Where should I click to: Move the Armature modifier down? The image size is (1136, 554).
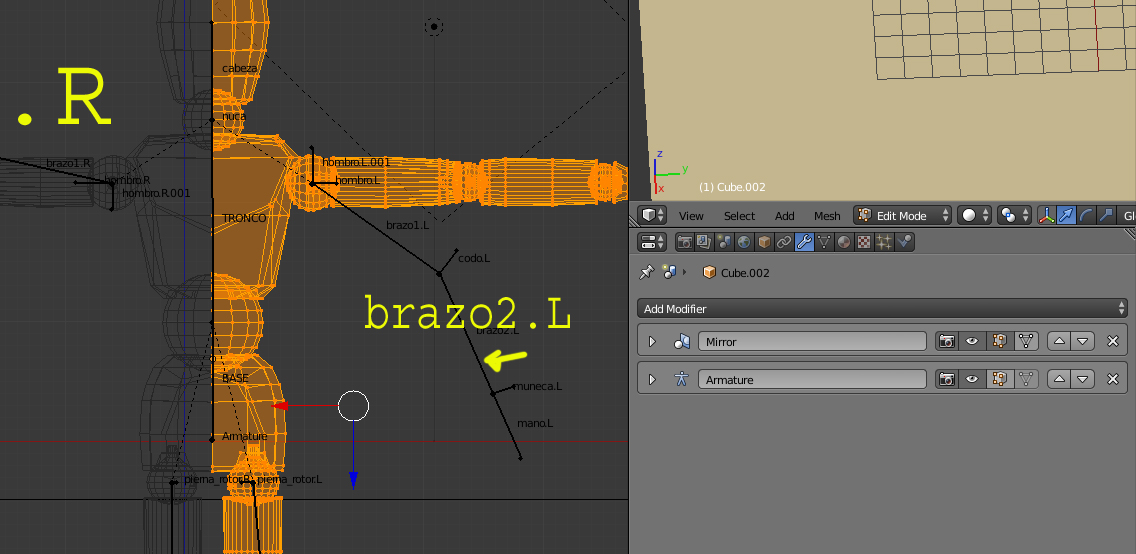pos(1082,379)
